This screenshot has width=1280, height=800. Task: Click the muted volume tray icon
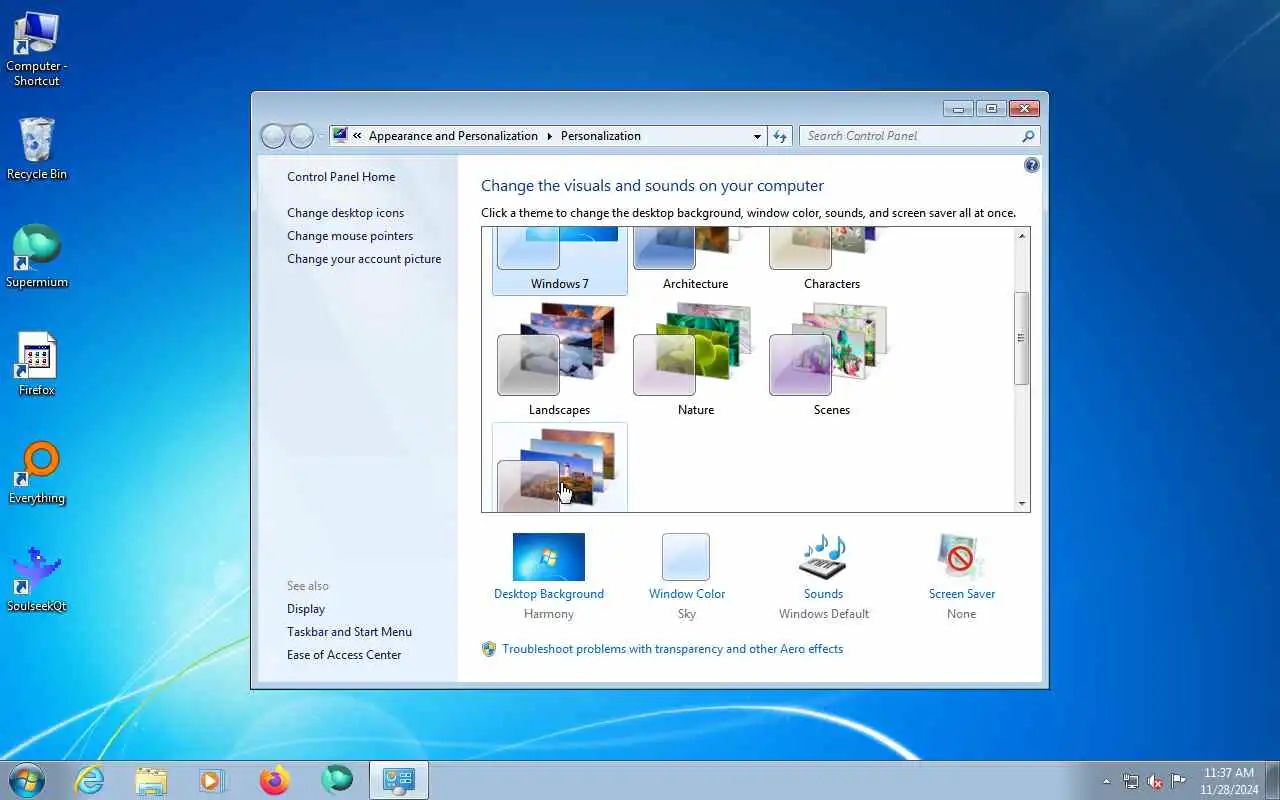pyautogui.click(x=1155, y=781)
